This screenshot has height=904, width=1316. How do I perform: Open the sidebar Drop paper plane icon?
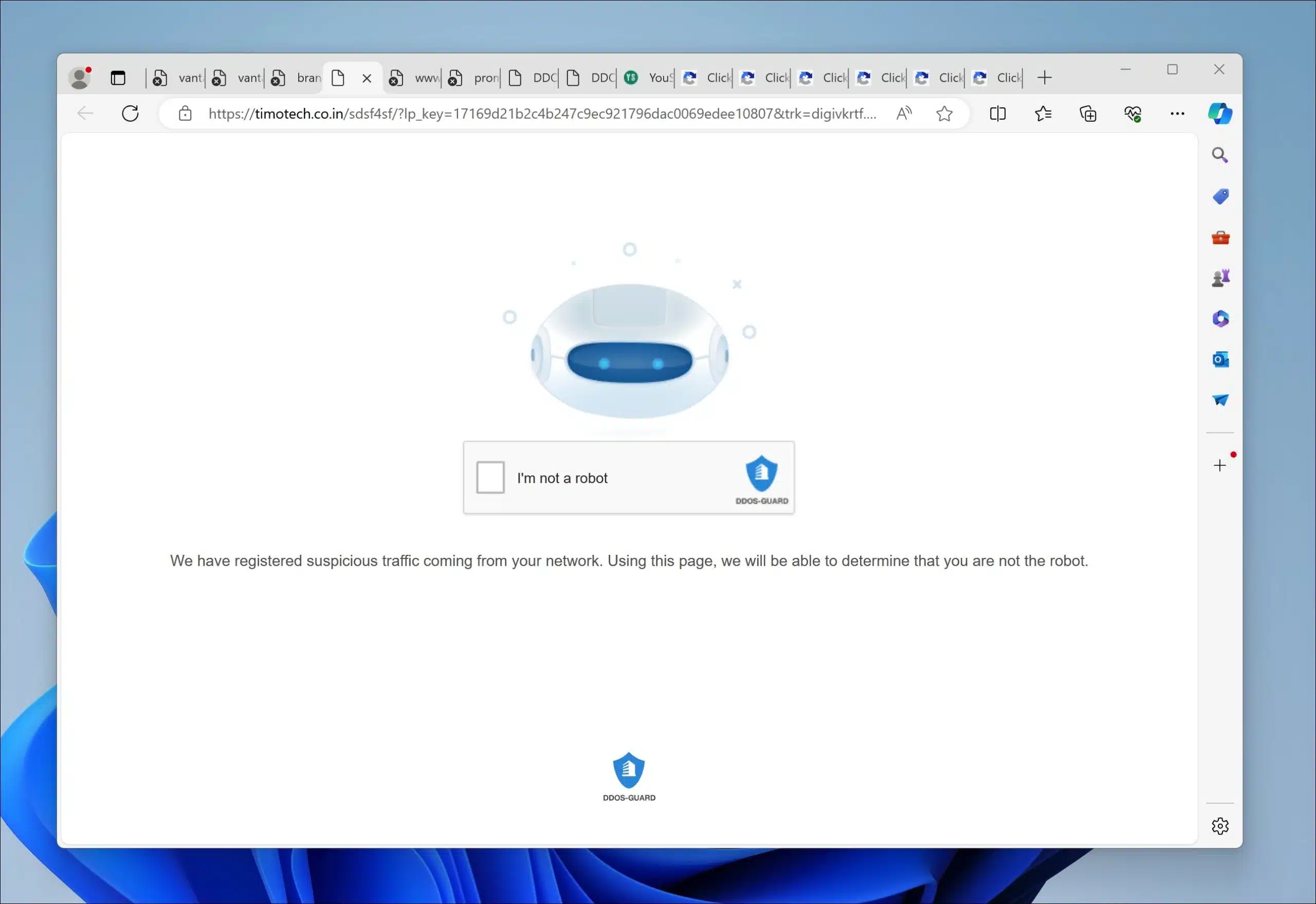1220,400
